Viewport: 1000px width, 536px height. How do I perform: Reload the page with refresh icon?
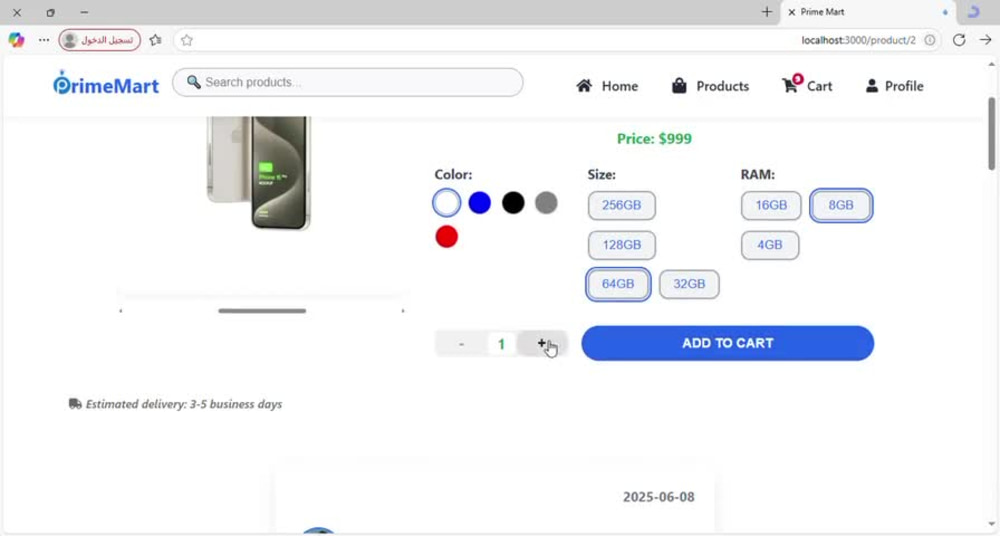click(x=959, y=40)
